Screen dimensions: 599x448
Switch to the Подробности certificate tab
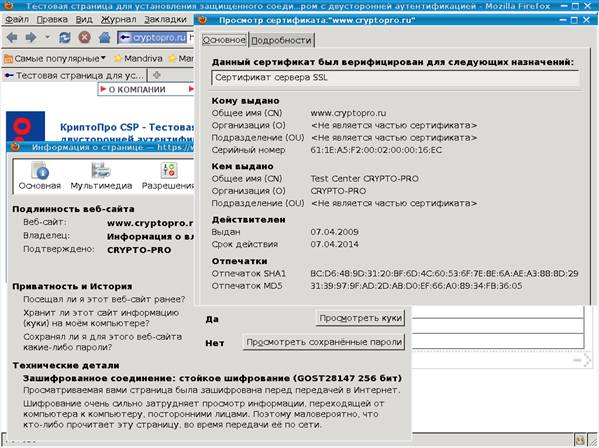point(282,40)
